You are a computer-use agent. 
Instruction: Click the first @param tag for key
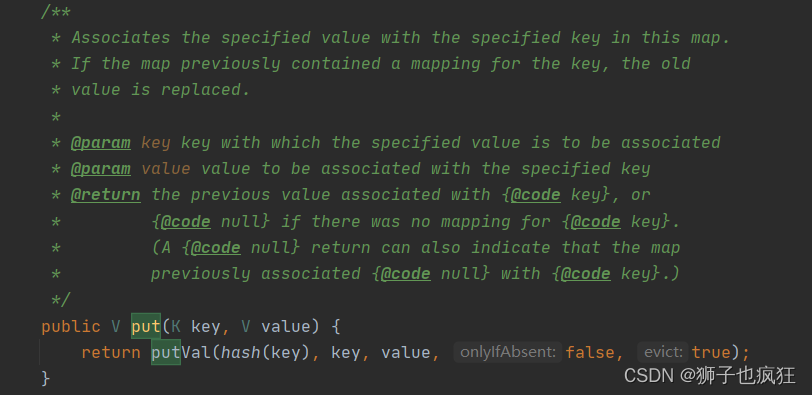pos(100,143)
